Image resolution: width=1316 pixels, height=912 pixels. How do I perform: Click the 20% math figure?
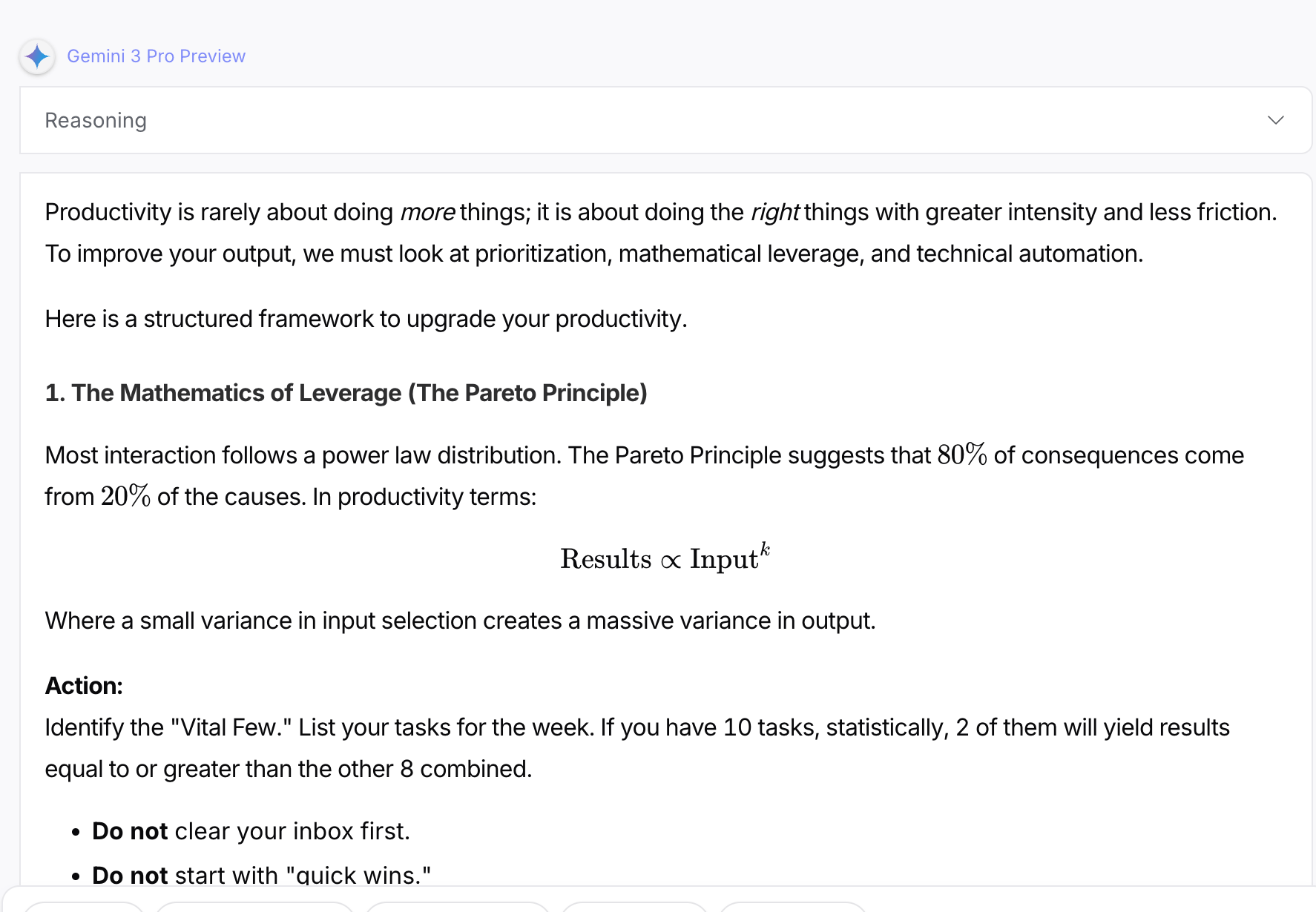(125, 496)
